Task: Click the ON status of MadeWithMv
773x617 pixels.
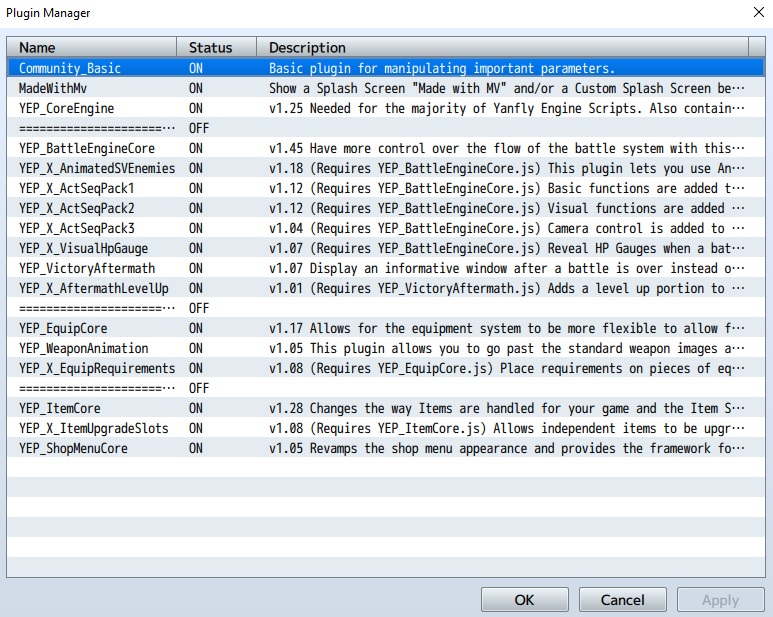Action: pyautogui.click(x=196, y=88)
